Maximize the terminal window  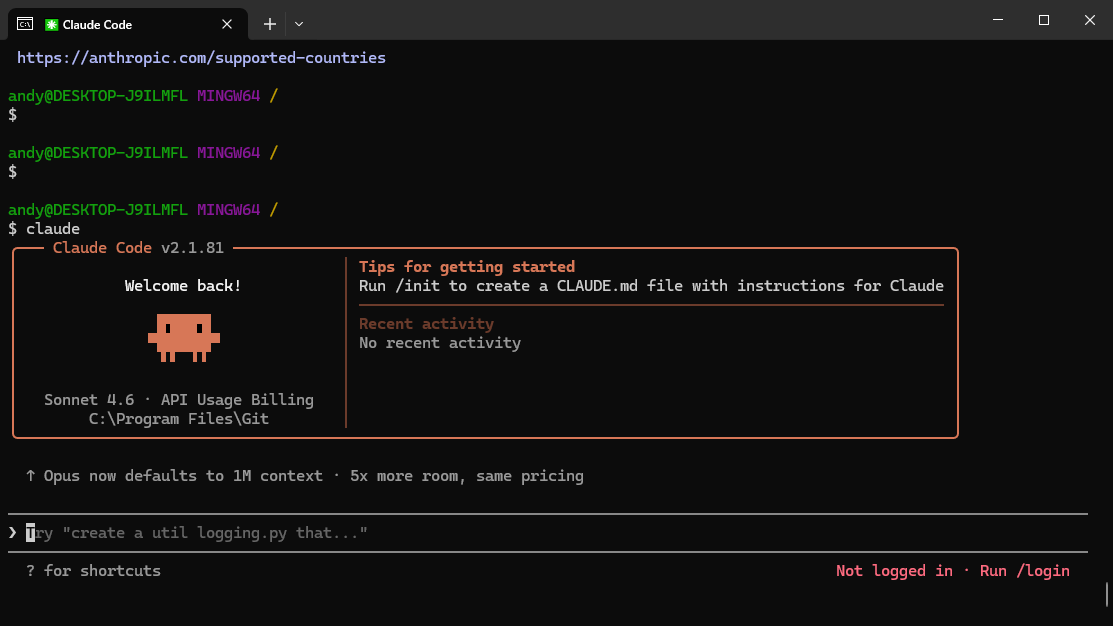1043,20
